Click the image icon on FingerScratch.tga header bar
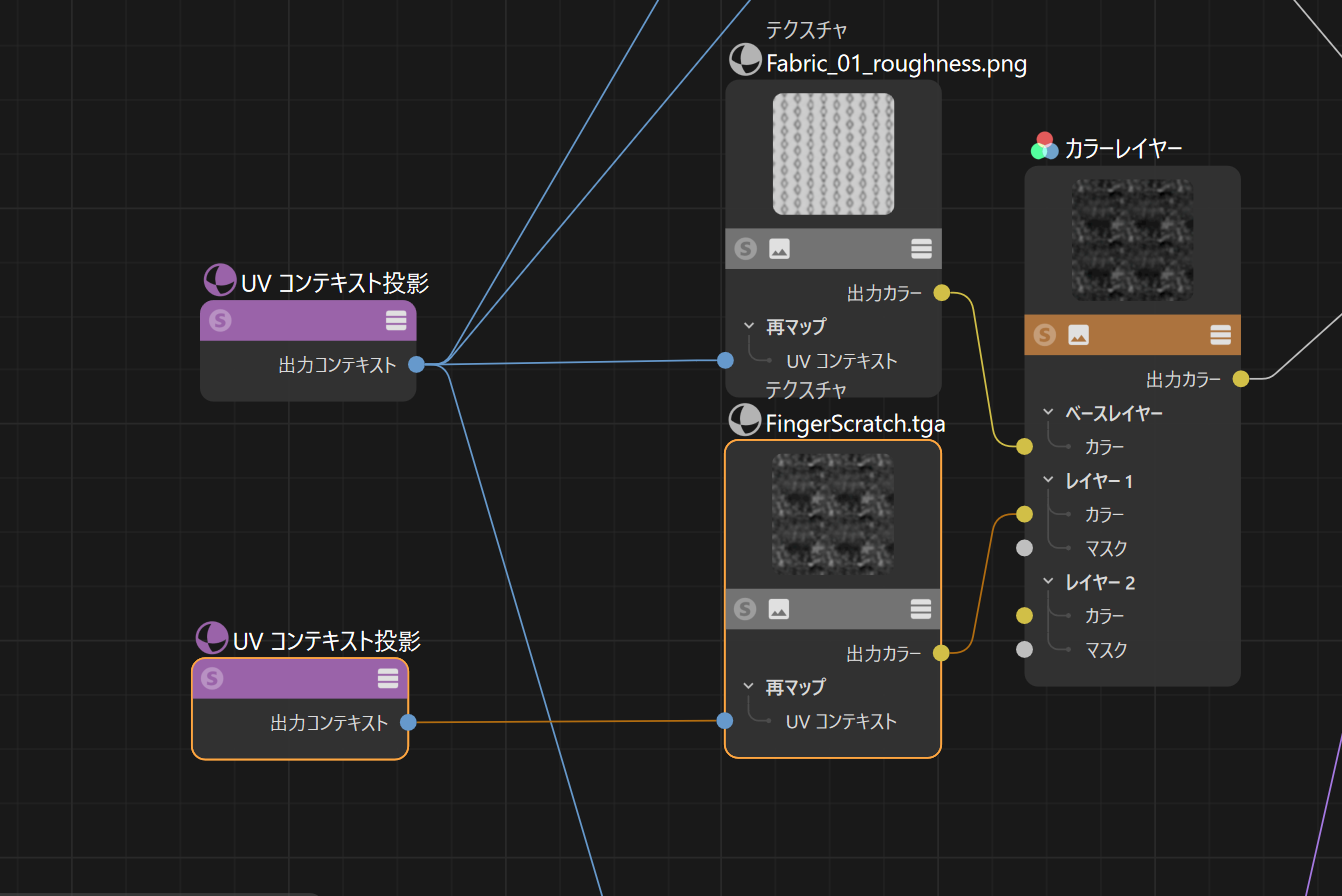Image resolution: width=1342 pixels, height=896 pixels. tap(778, 609)
